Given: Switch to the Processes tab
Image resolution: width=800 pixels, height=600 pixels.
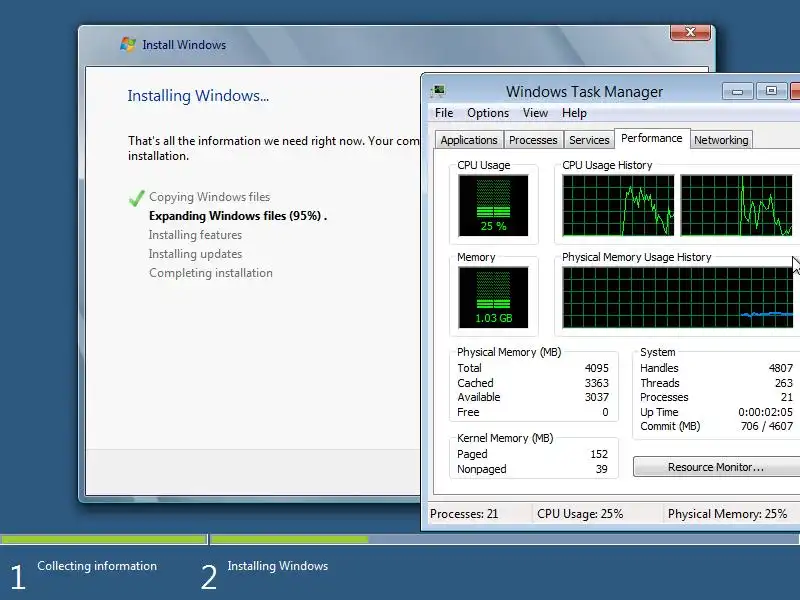Looking at the screenshot, I should (x=533, y=140).
